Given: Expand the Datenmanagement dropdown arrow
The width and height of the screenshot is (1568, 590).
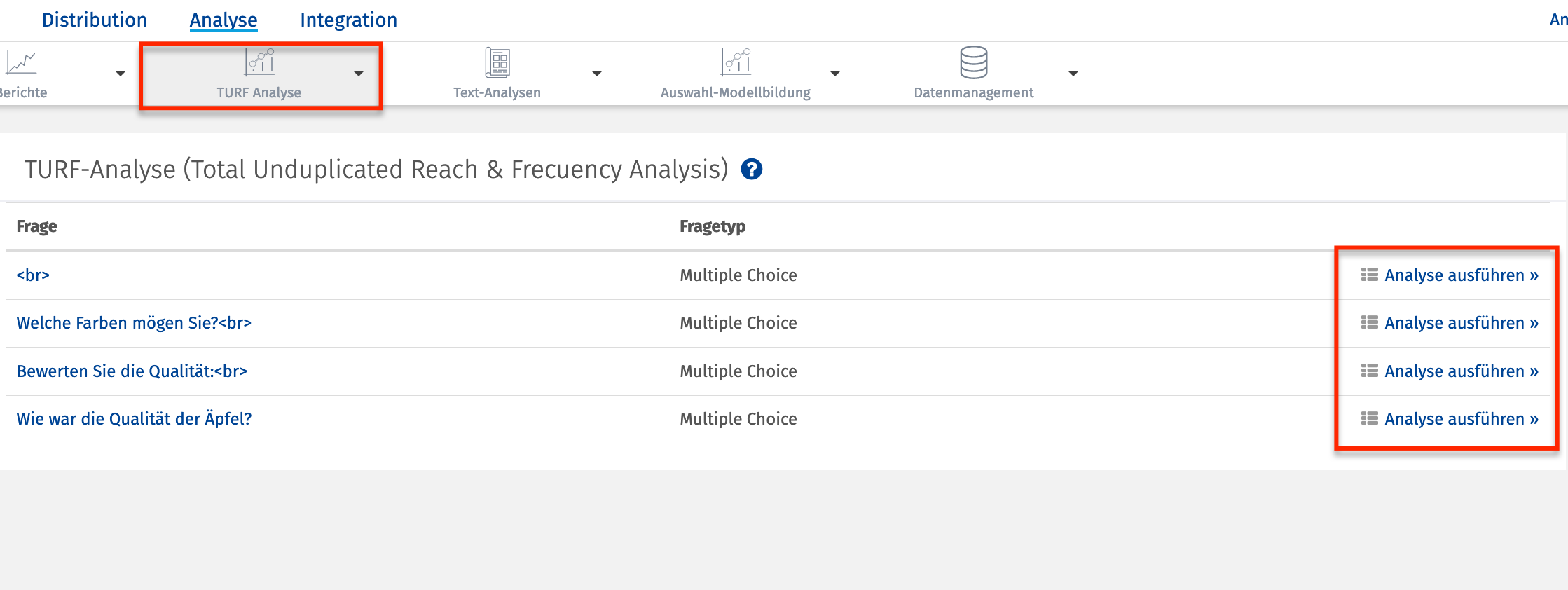Looking at the screenshot, I should pos(1073,73).
